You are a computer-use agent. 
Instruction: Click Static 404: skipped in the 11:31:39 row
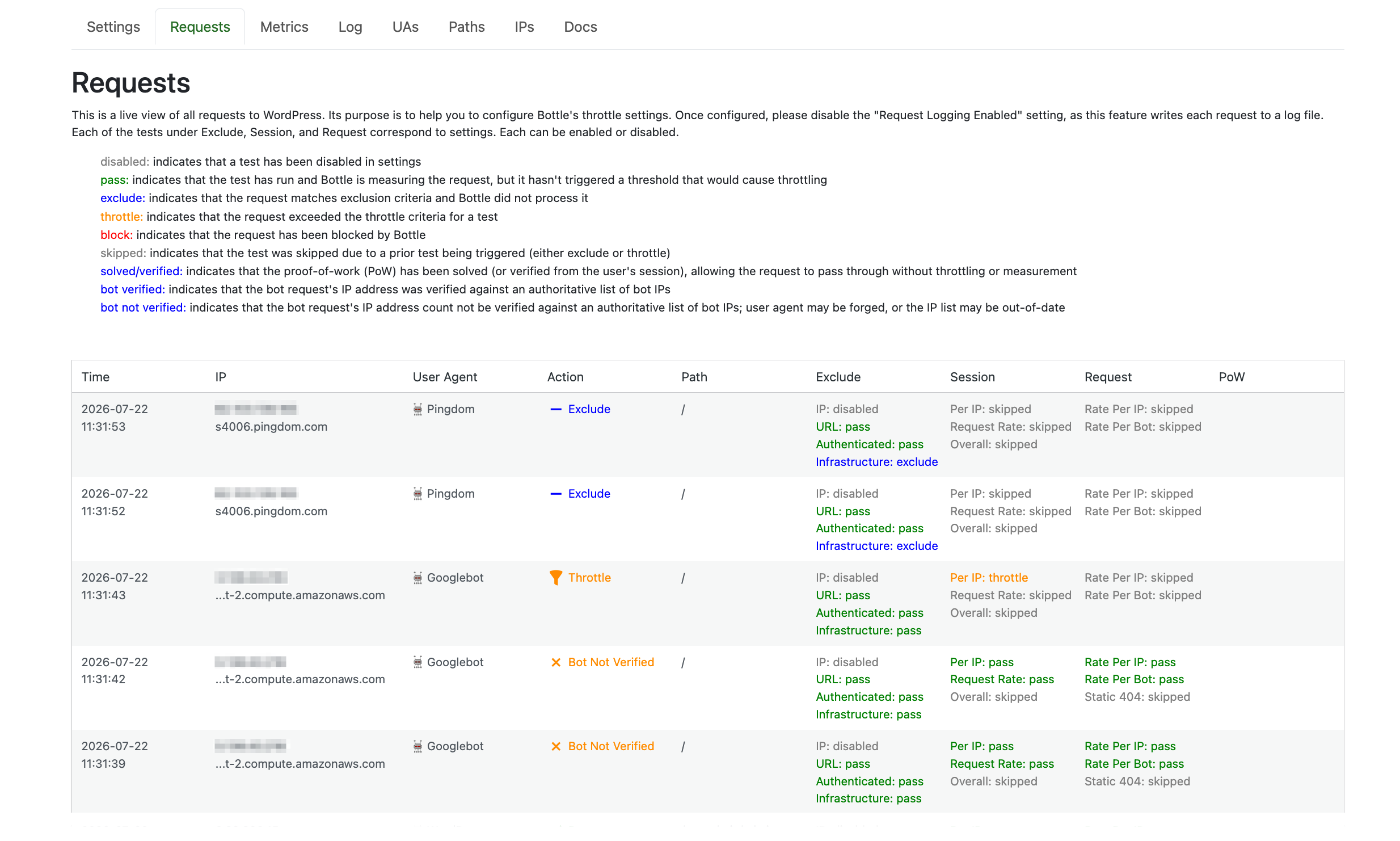[x=1137, y=781]
